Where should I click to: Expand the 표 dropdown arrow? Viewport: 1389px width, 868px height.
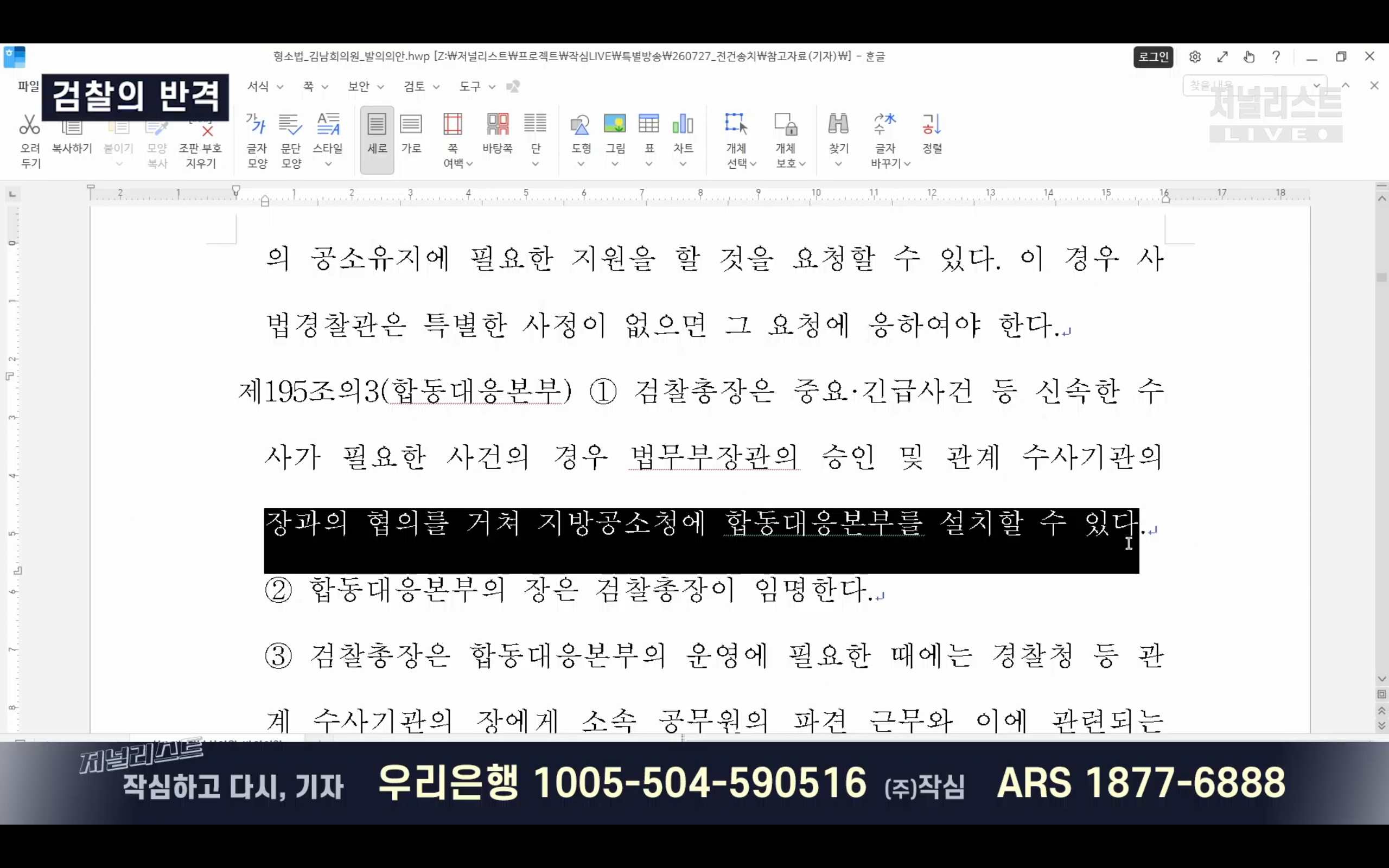[648, 164]
